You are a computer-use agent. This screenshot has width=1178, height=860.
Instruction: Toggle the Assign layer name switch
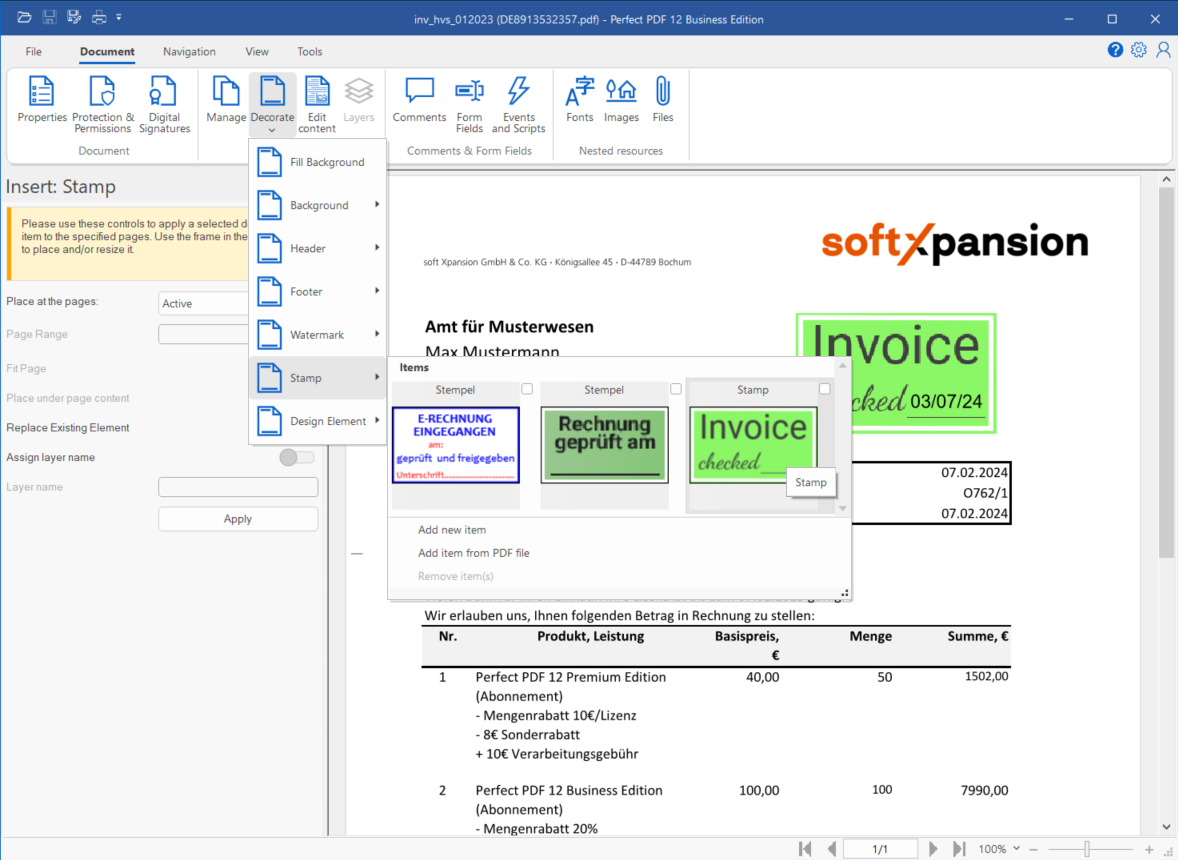tap(297, 457)
